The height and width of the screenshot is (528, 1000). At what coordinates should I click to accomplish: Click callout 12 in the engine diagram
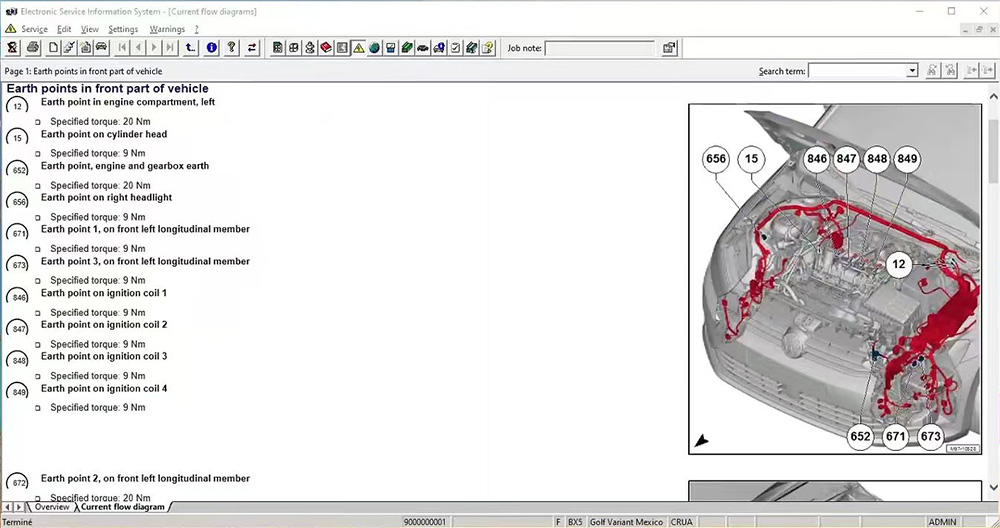tap(899, 264)
